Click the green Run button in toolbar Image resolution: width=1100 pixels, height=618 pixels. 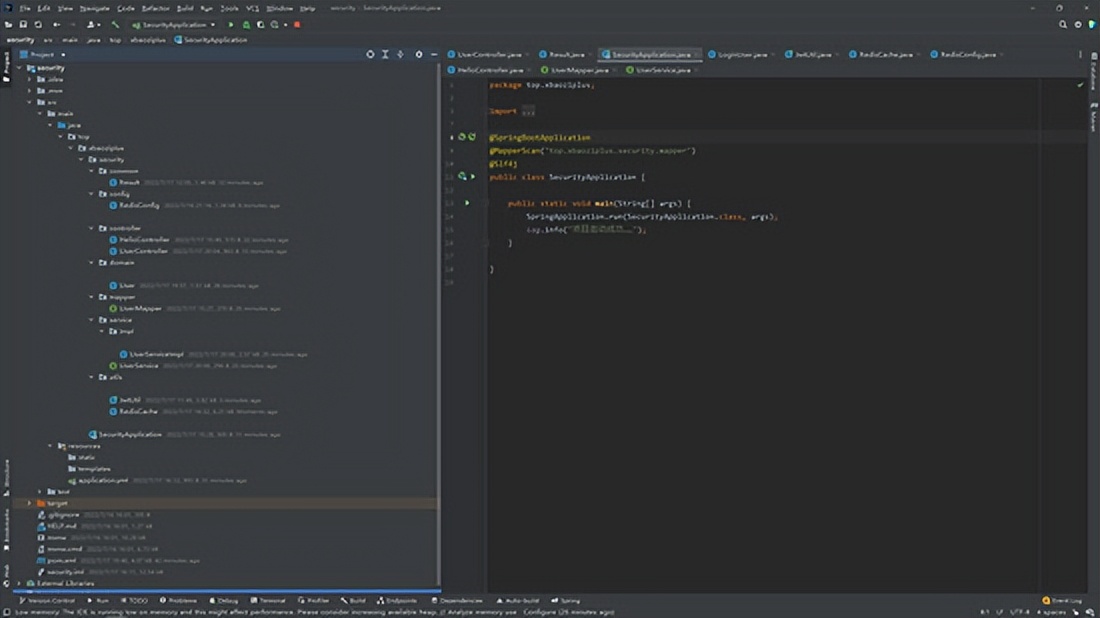[x=232, y=24]
